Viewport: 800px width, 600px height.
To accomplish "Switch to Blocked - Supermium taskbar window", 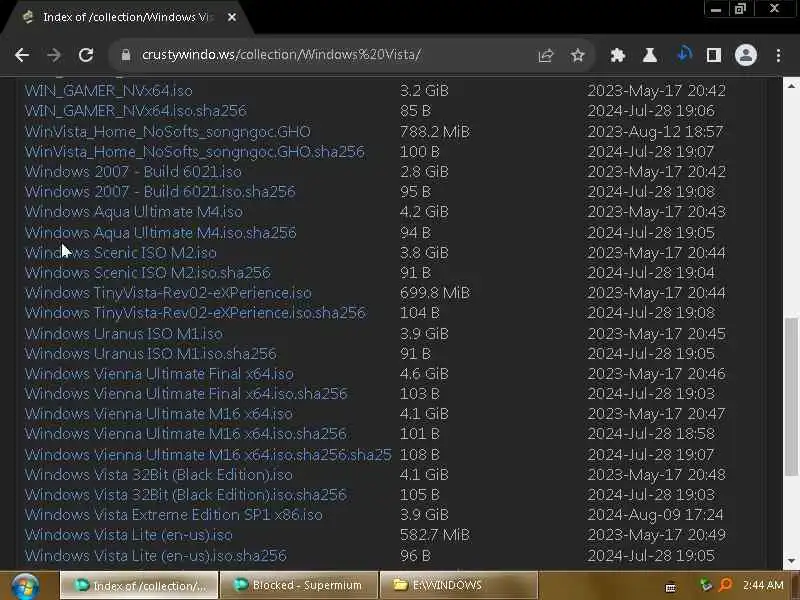I will (298, 585).
